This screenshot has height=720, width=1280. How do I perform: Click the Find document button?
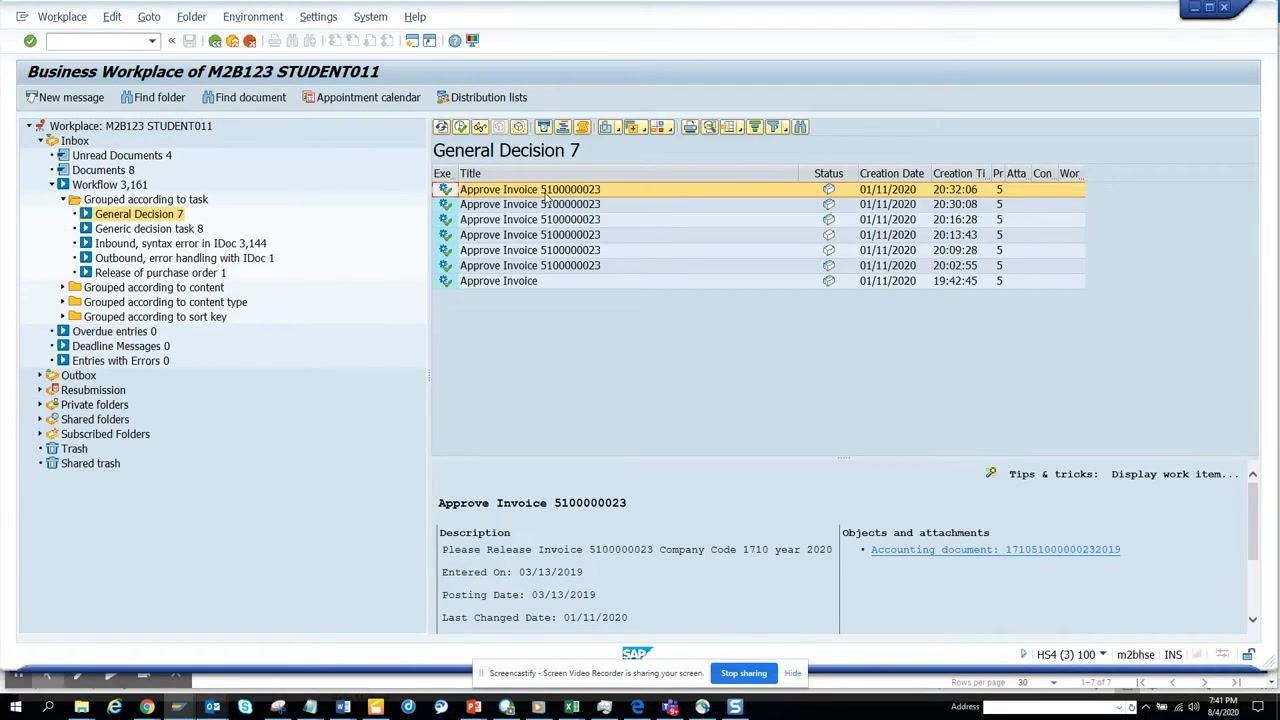(244, 98)
